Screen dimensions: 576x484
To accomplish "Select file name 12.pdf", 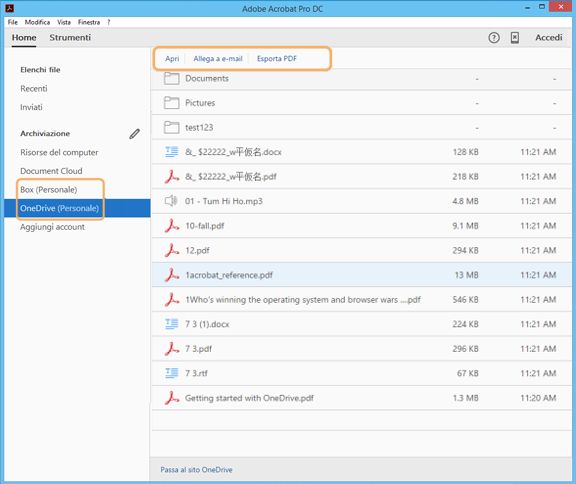I will pyautogui.click(x=197, y=250).
